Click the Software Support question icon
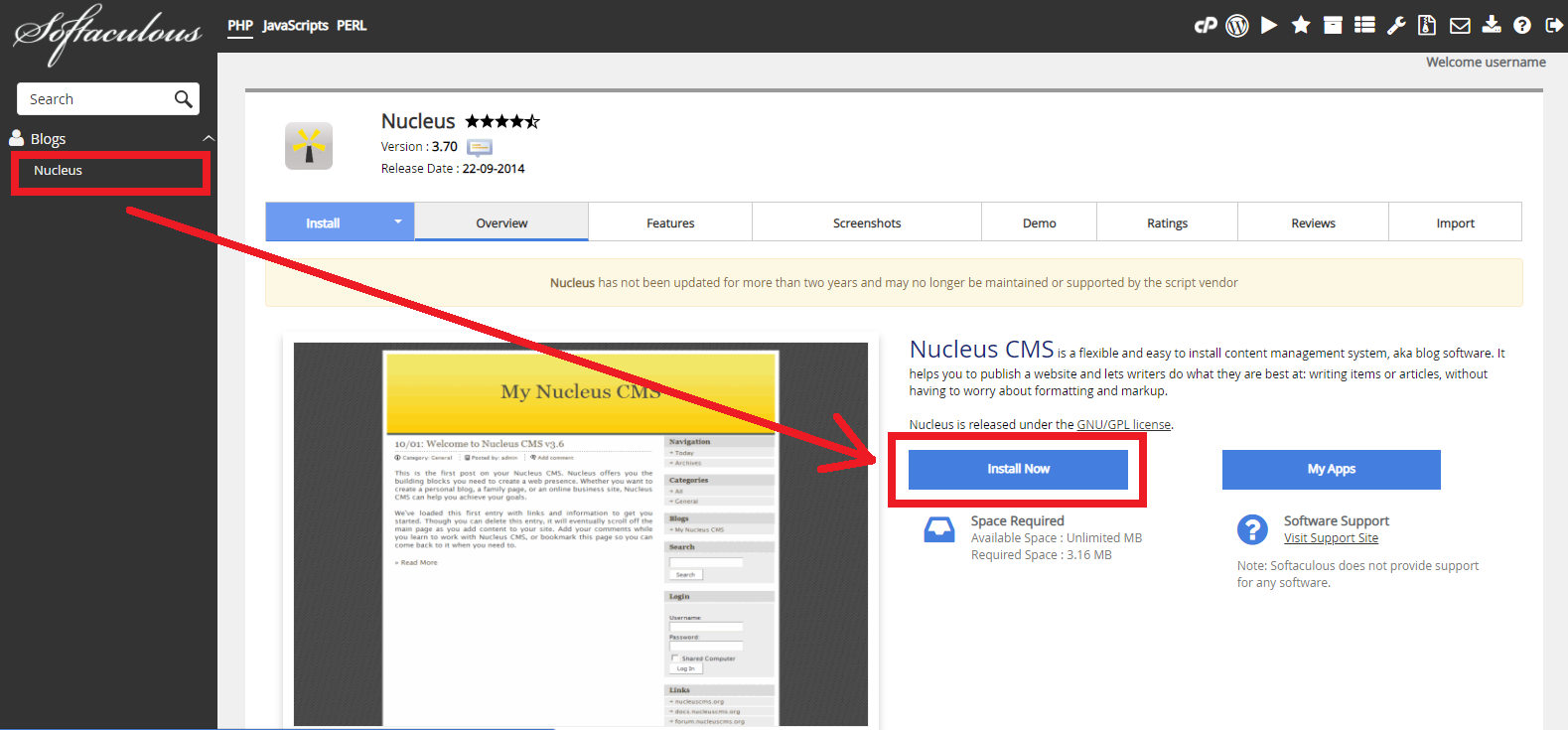This screenshot has height=730, width=1568. (1252, 529)
